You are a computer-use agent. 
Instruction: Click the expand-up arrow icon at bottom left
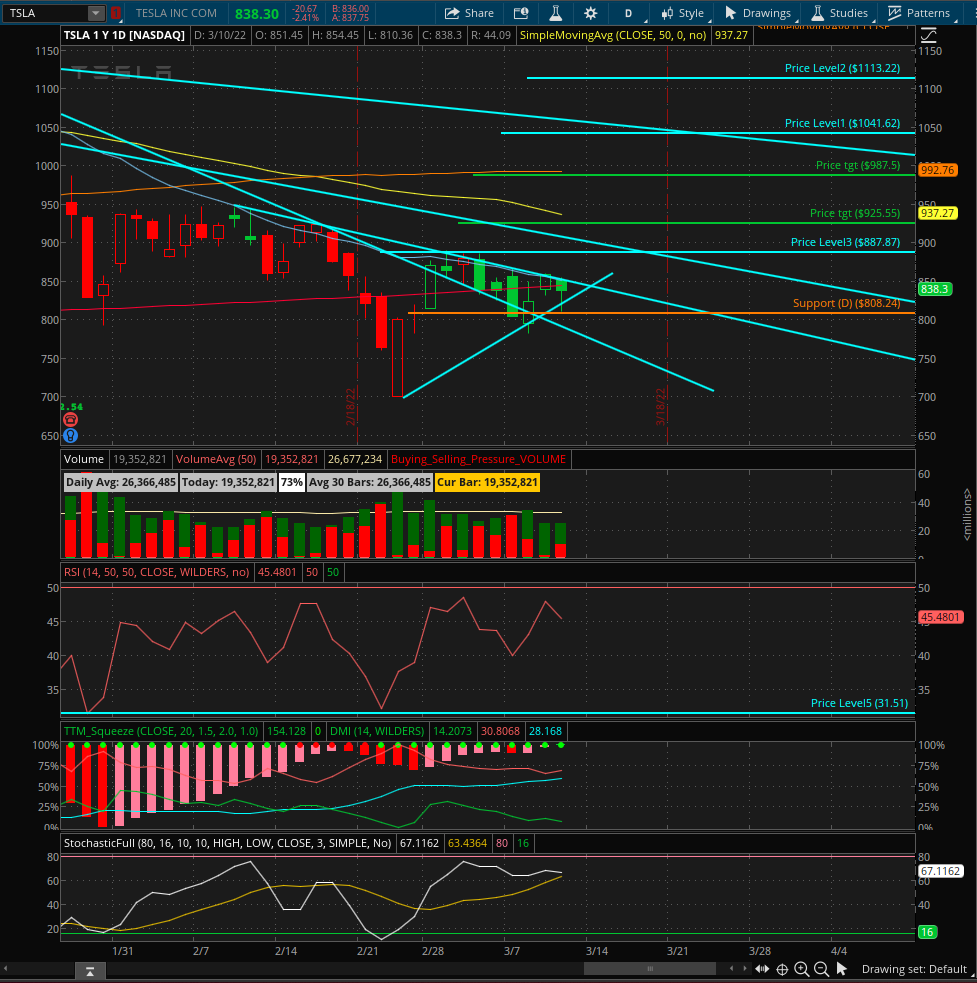(90, 971)
